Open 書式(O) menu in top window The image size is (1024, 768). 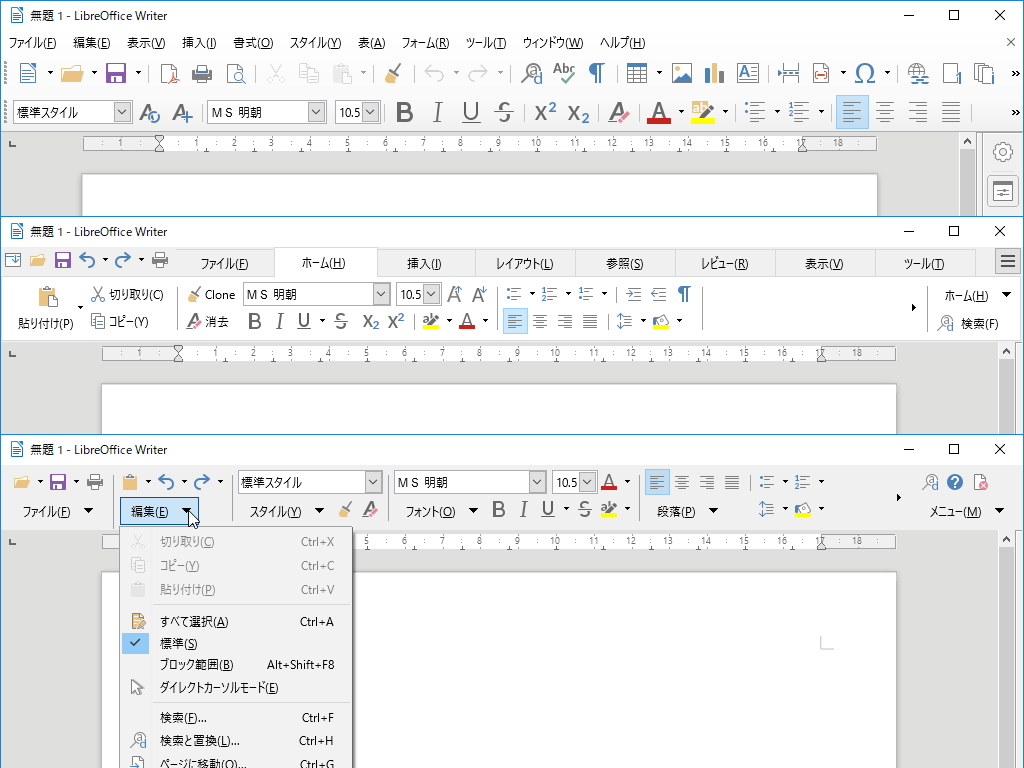point(253,43)
